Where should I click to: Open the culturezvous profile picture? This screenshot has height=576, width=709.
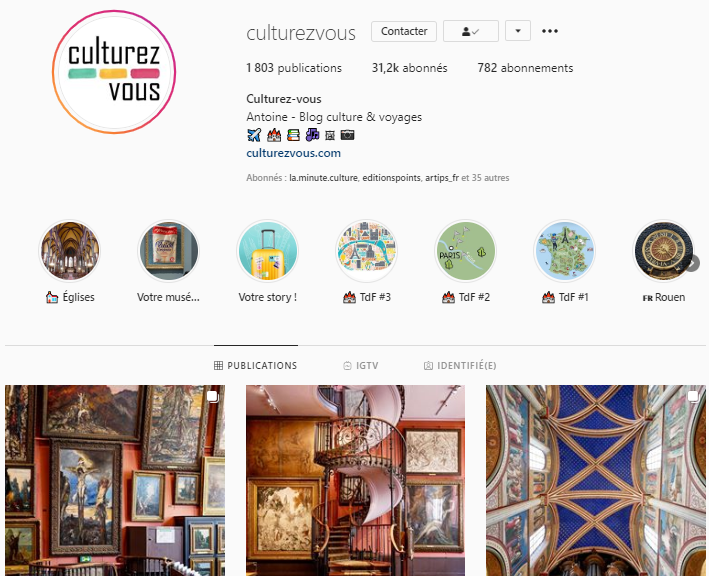click(114, 72)
